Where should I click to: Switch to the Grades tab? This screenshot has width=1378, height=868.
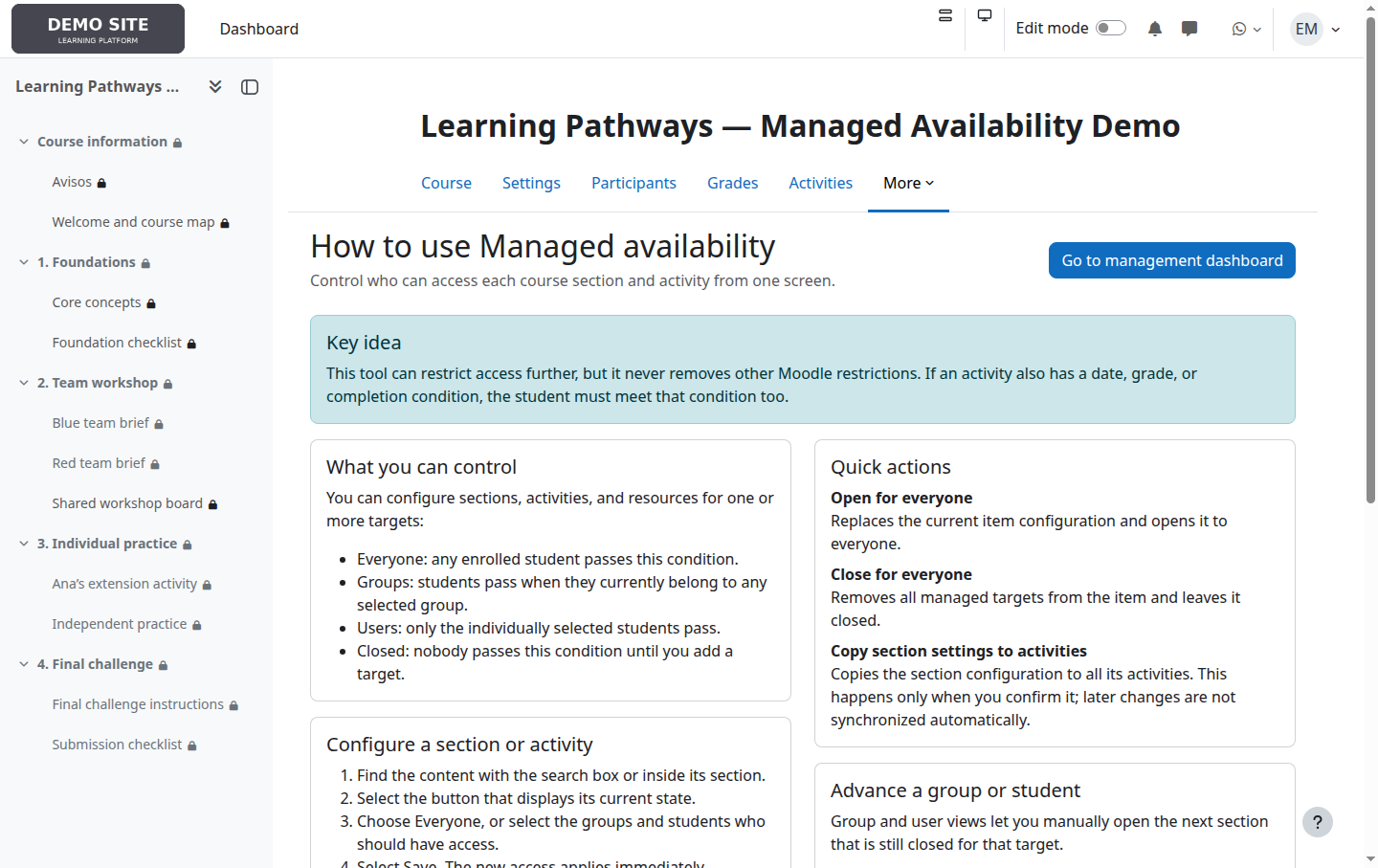tap(732, 183)
